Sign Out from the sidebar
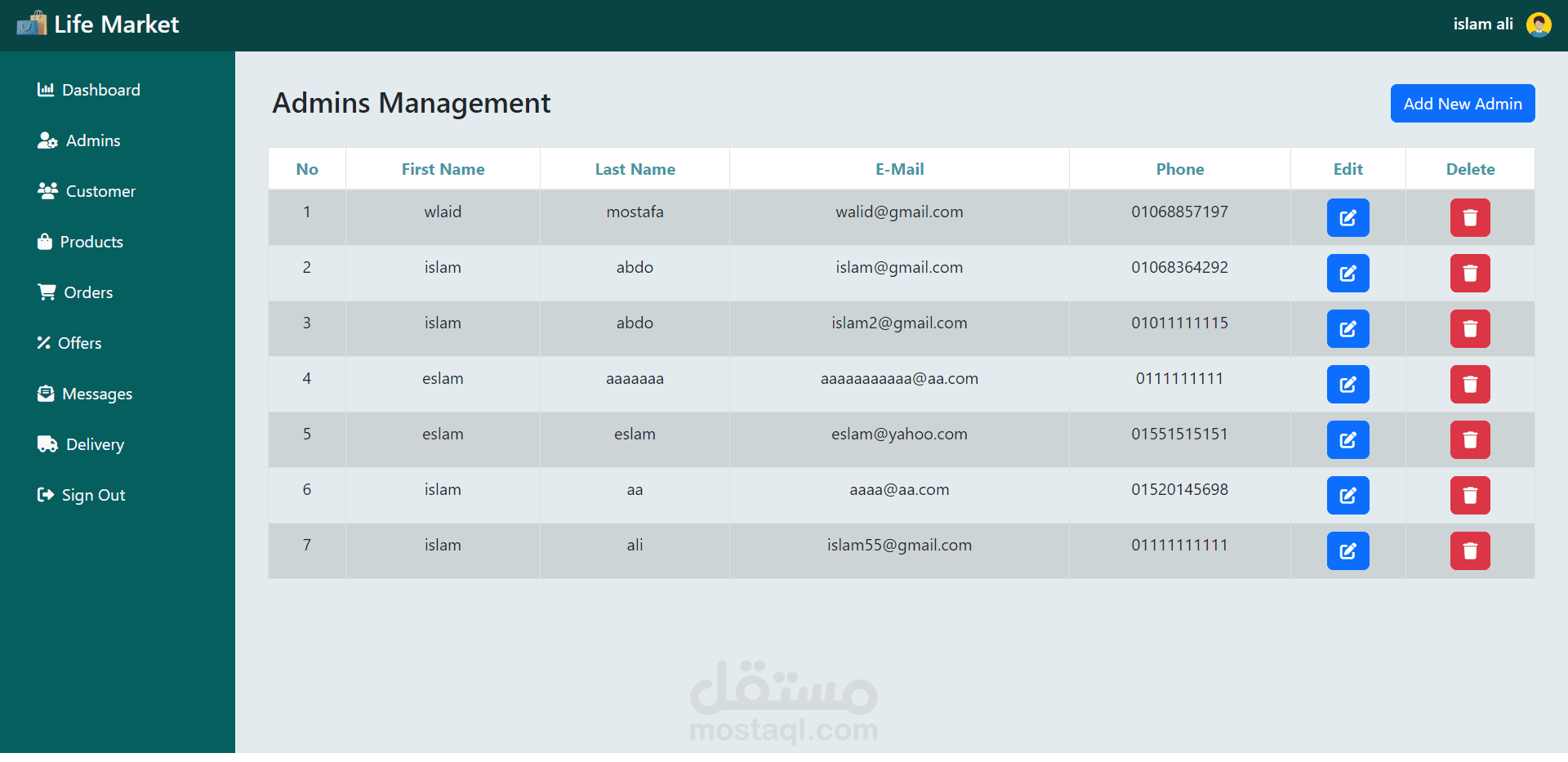The height and width of the screenshot is (762, 1568). coord(82,495)
